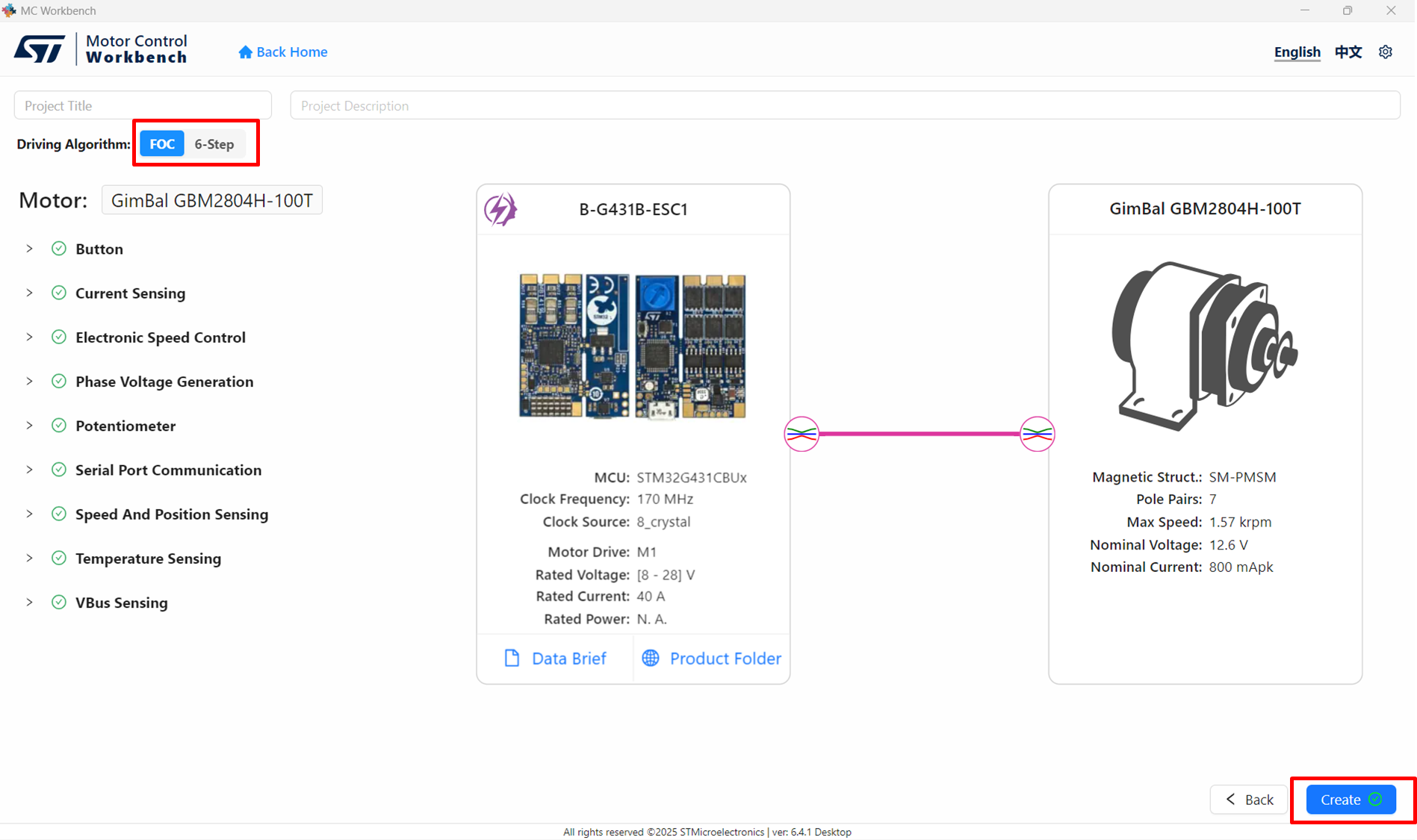
Task: Select the FOC driving algorithm
Action: 162,144
